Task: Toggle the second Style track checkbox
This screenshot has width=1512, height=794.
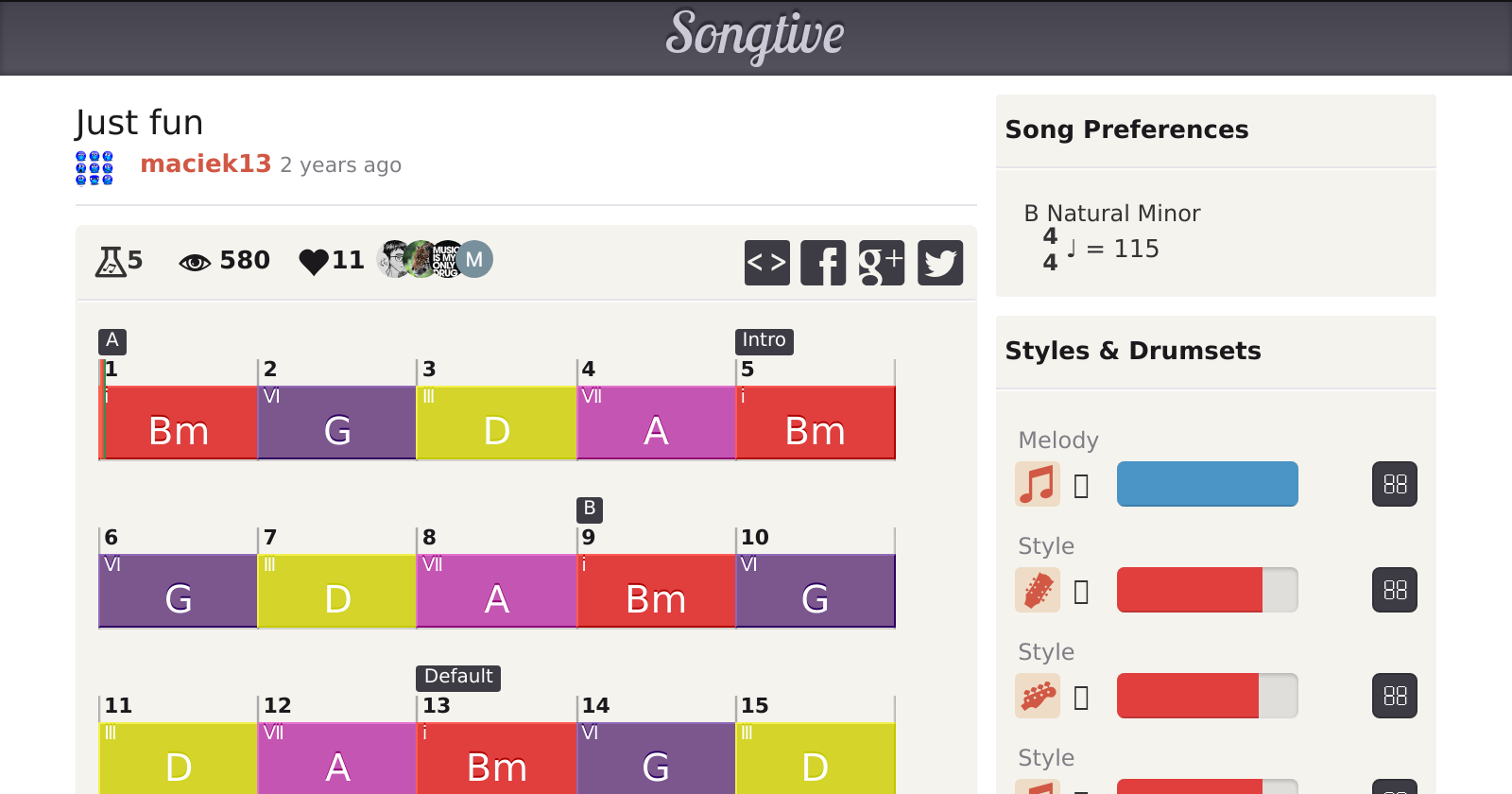Action: pyautogui.click(x=1082, y=698)
